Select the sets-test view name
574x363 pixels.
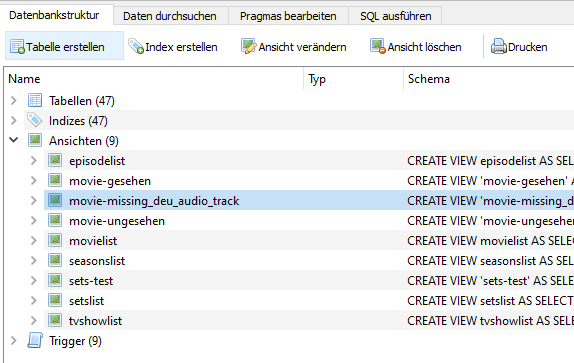91,281
